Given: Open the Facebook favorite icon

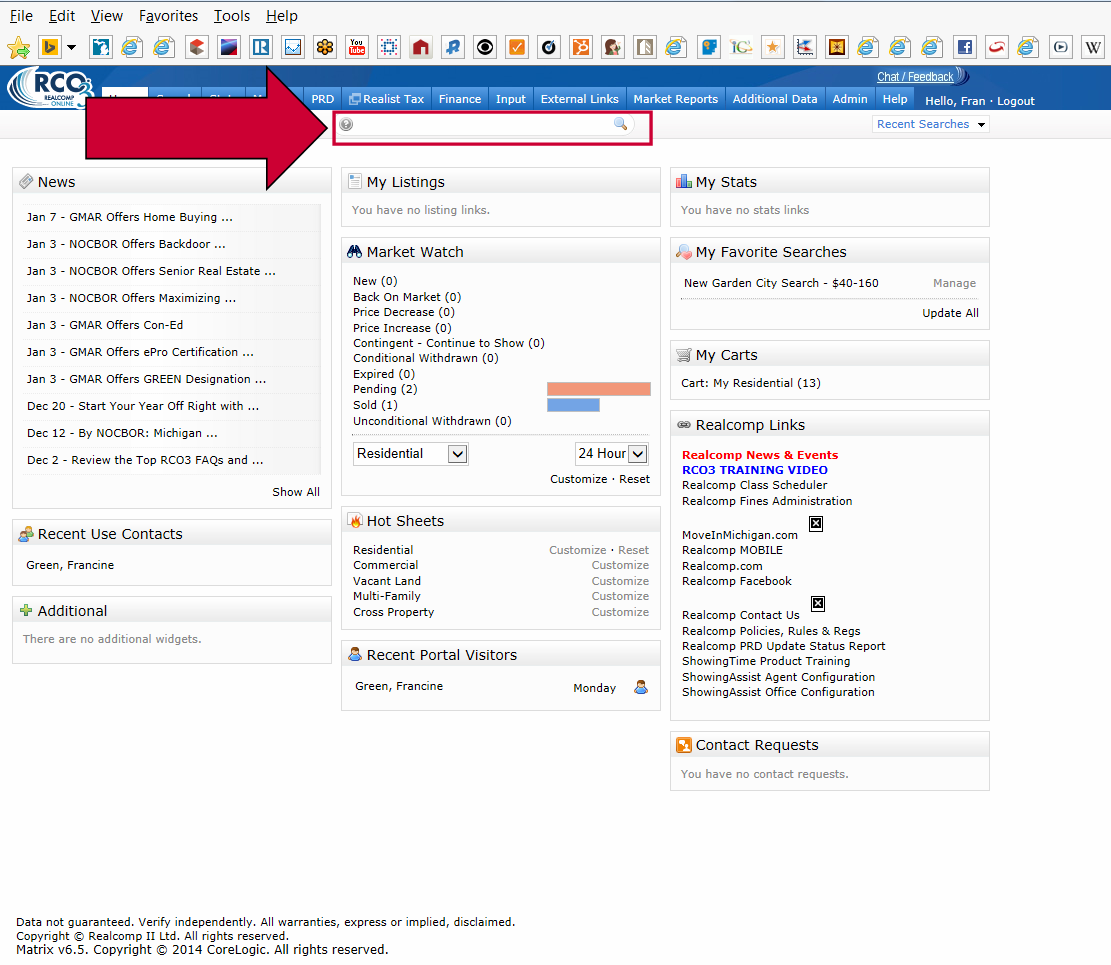Looking at the screenshot, I should [964, 47].
